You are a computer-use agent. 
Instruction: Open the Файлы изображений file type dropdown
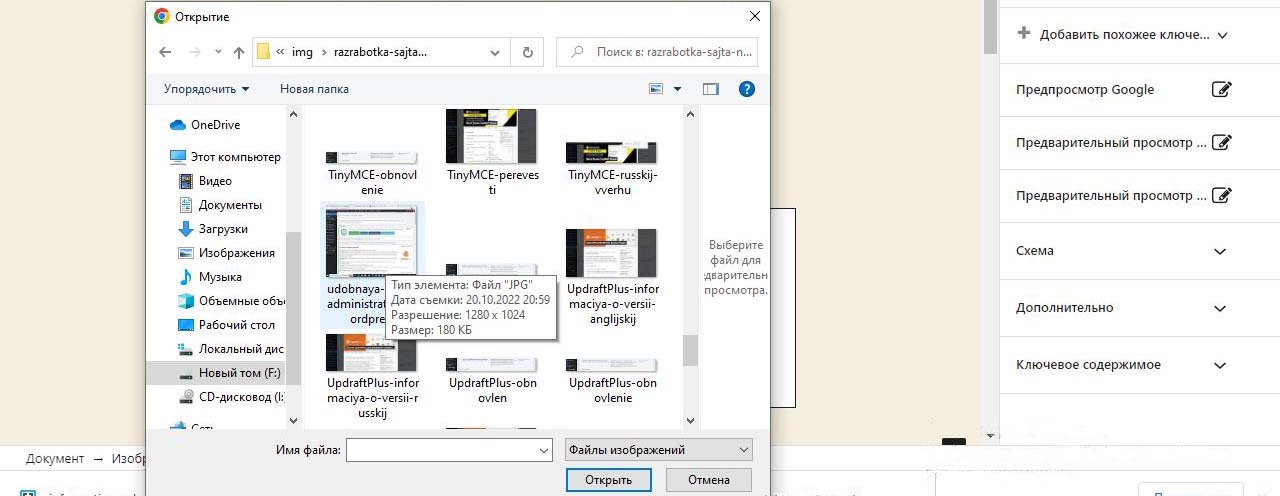(658, 450)
